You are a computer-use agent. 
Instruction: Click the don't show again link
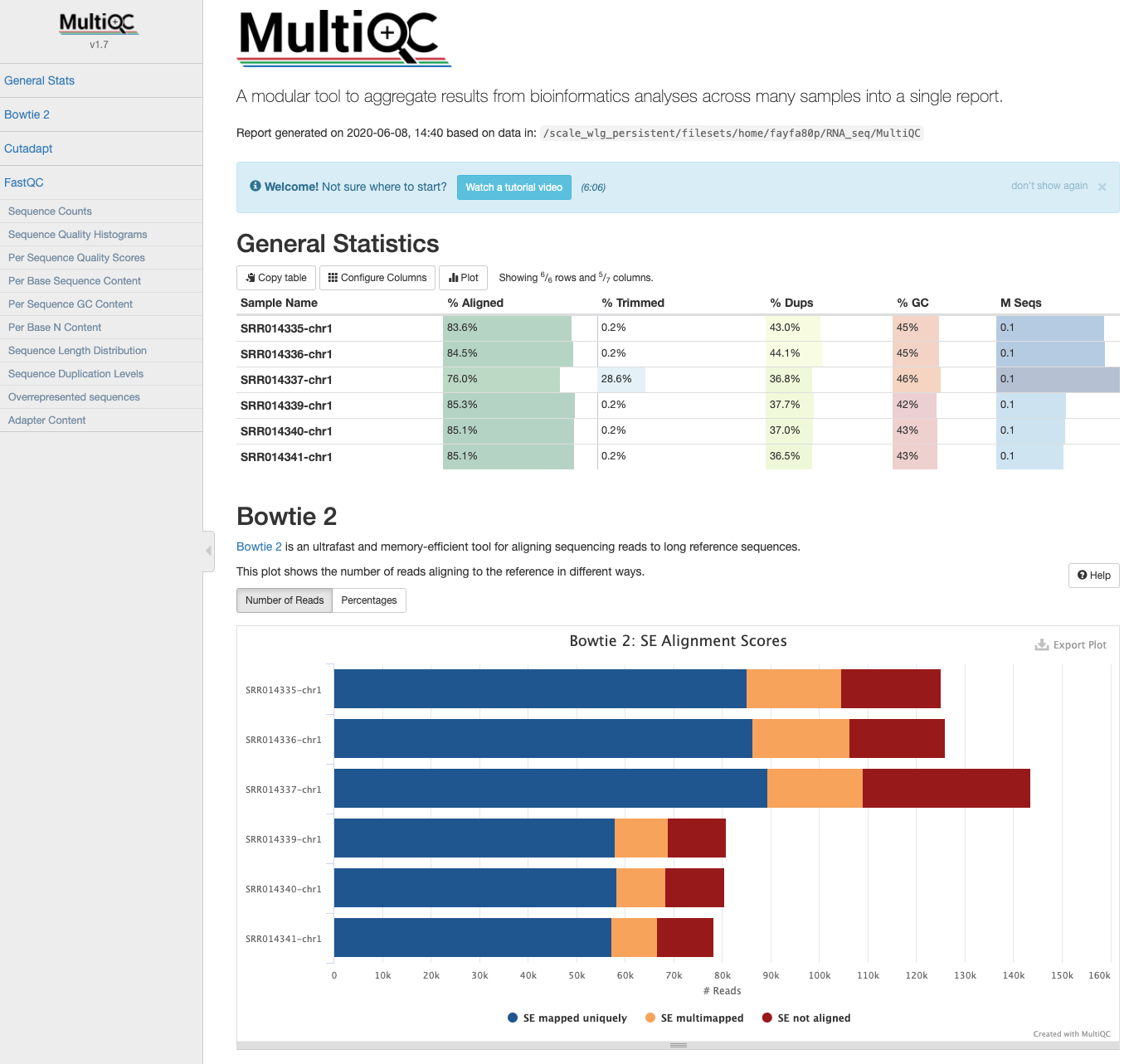point(1049,186)
